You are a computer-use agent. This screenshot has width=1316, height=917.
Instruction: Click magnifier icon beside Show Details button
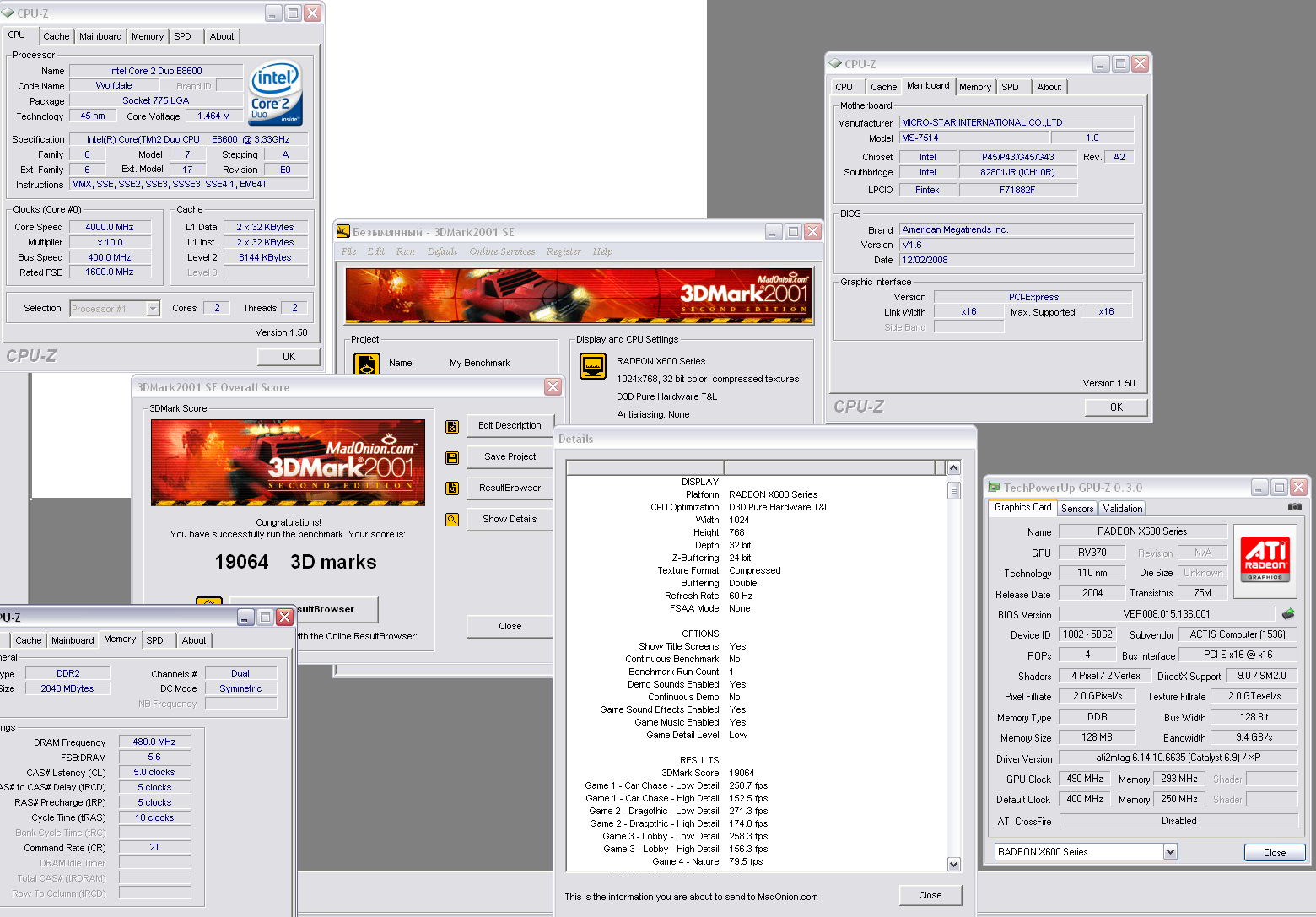[x=452, y=520]
